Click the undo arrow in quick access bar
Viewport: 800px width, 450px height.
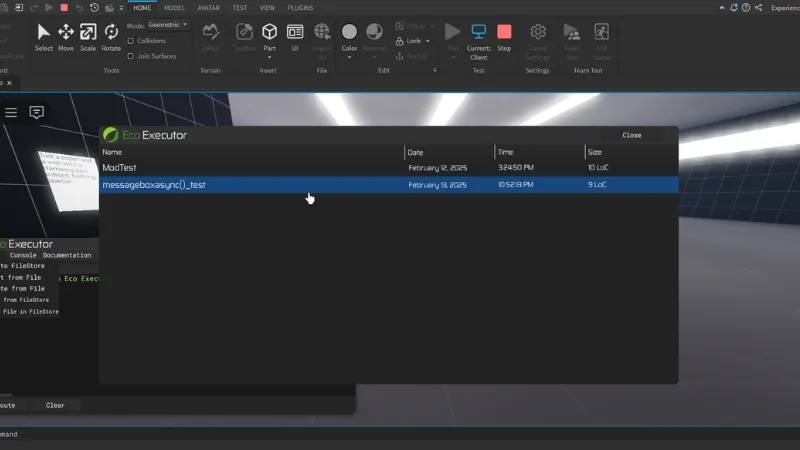tap(79, 8)
